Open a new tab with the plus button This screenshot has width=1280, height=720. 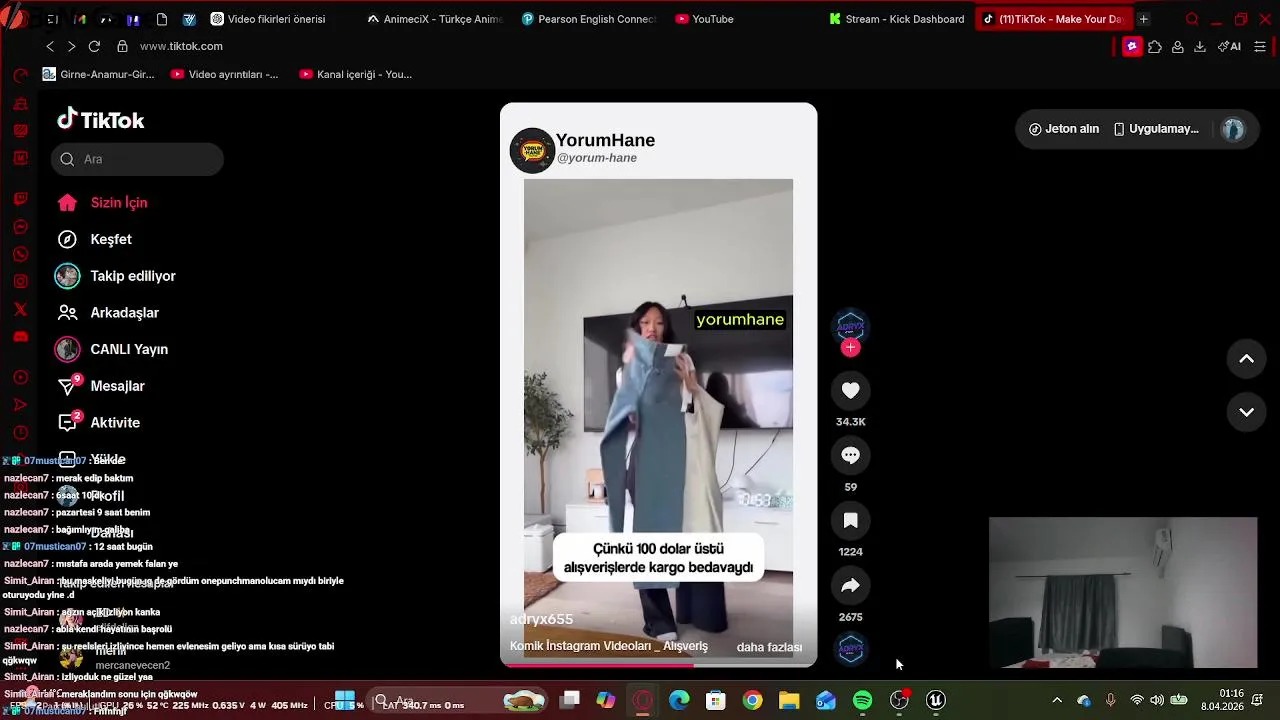click(1143, 19)
